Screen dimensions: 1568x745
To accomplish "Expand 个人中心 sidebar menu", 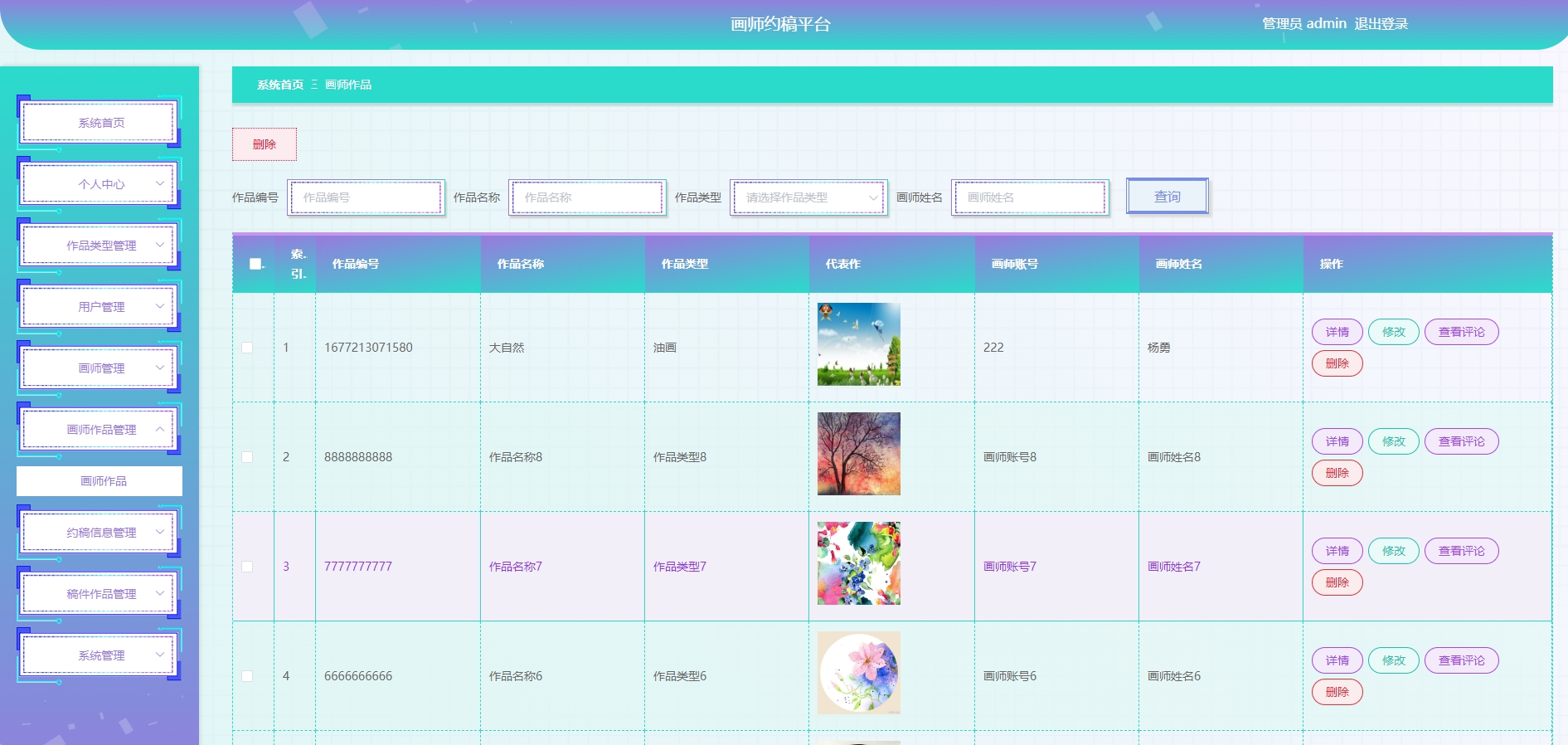I will 100,184.
